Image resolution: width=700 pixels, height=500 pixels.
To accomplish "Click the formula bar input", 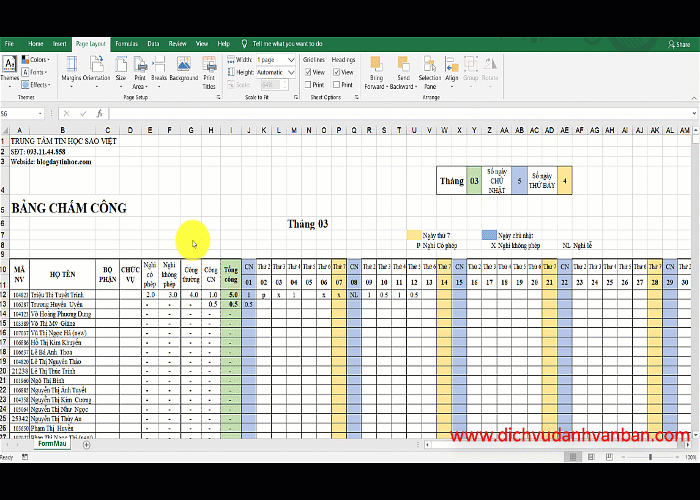I will point(400,114).
